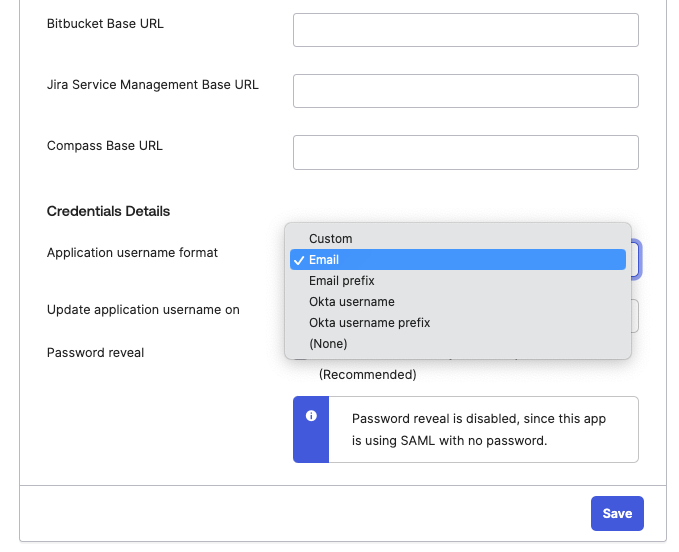Click the blue info icon in the notice
The width and height of the screenshot is (679, 552).
(311, 416)
